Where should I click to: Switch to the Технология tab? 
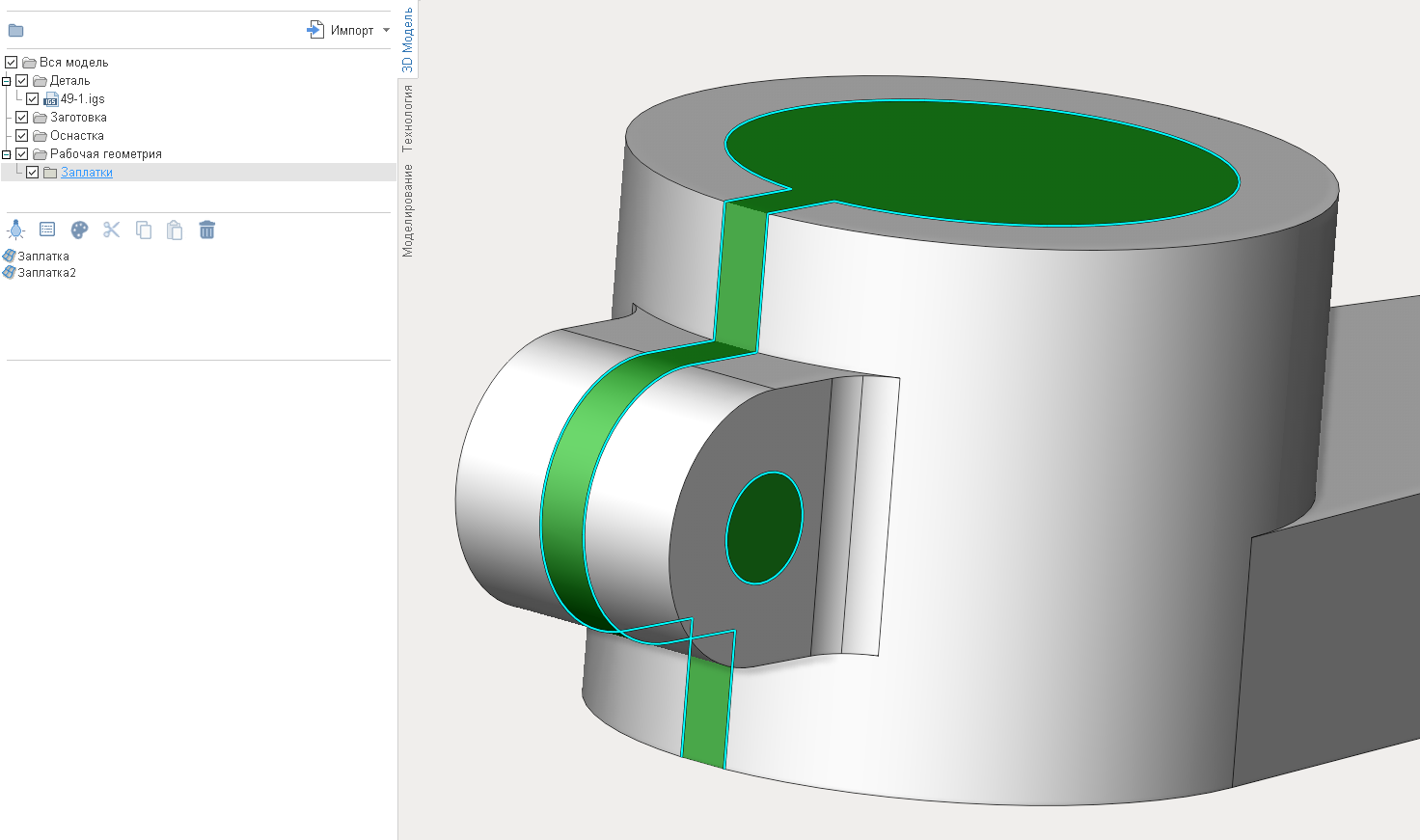pyautogui.click(x=408, y=119)
